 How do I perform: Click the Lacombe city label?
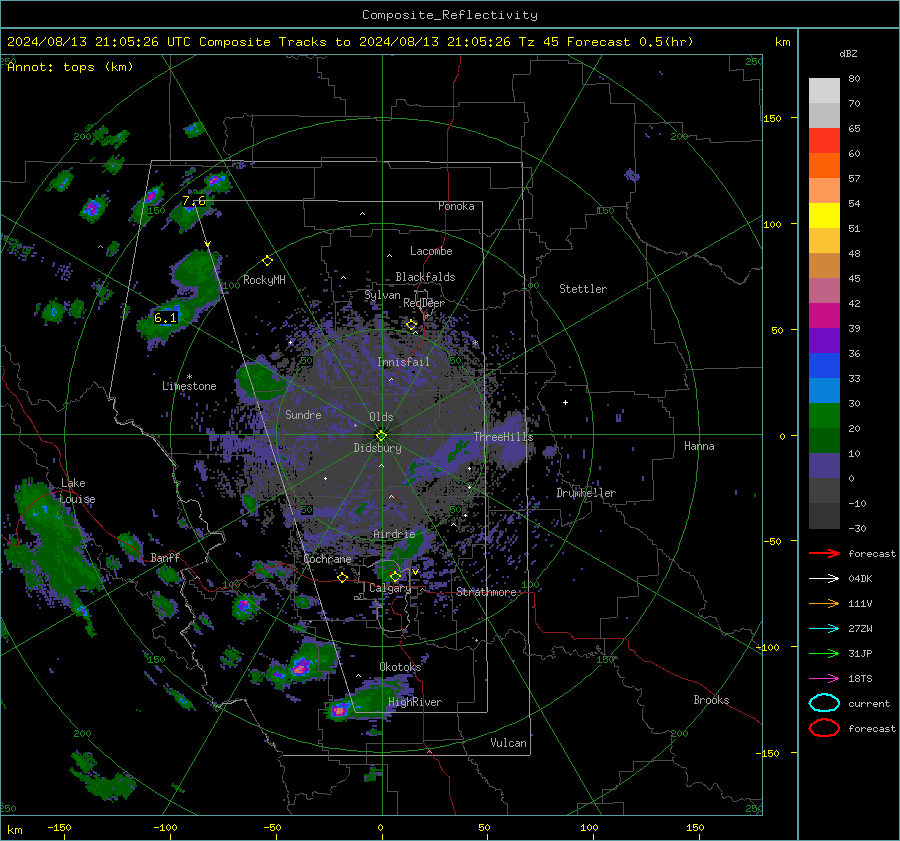tap(431, 251)
